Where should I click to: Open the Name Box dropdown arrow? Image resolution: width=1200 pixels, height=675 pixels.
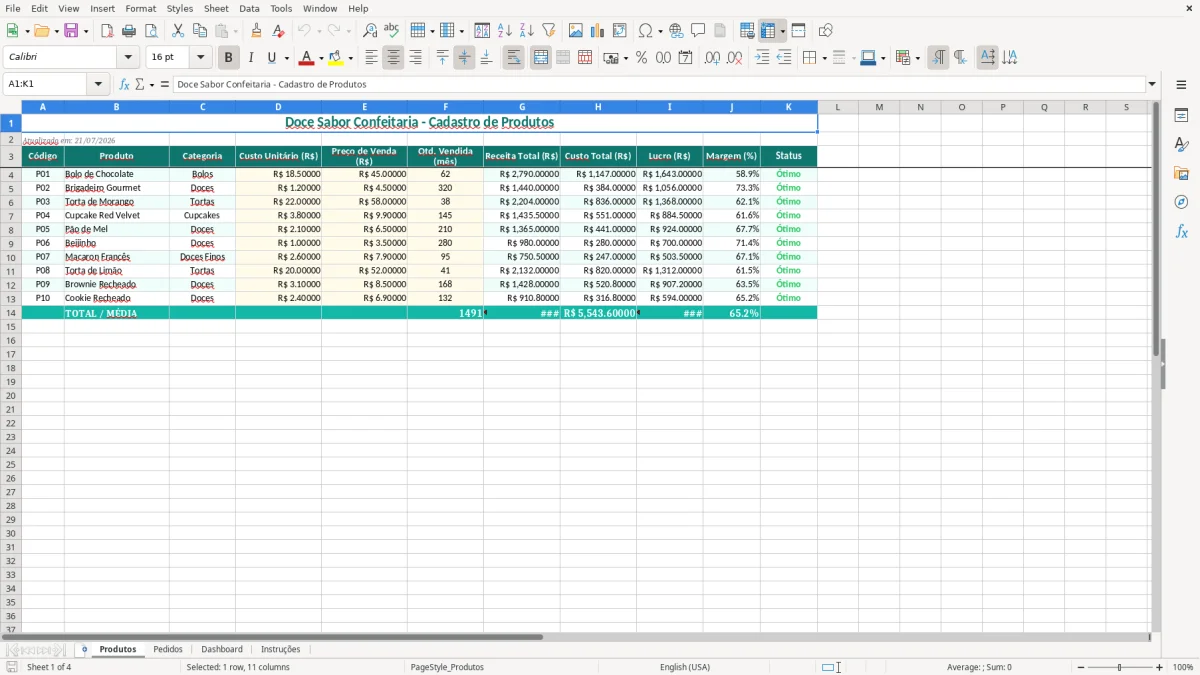pyautogui.click(x=99, y=84)
